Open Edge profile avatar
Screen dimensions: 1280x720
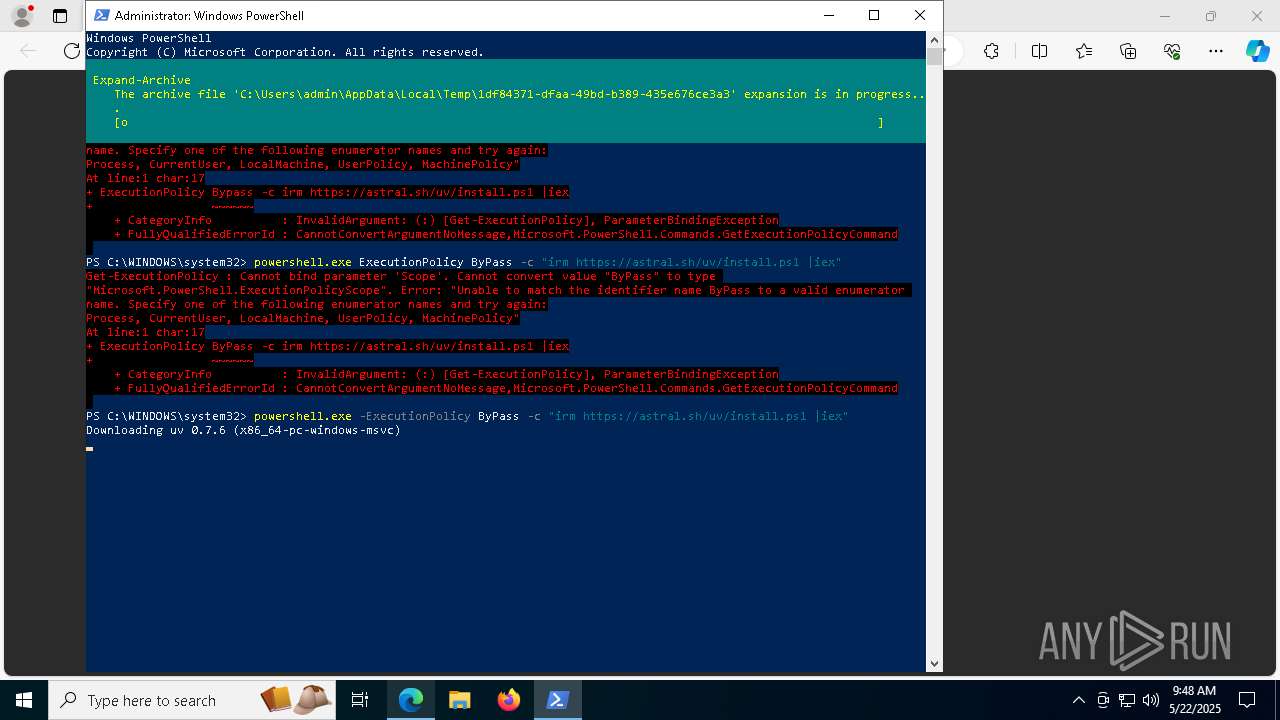click(22, 16)
